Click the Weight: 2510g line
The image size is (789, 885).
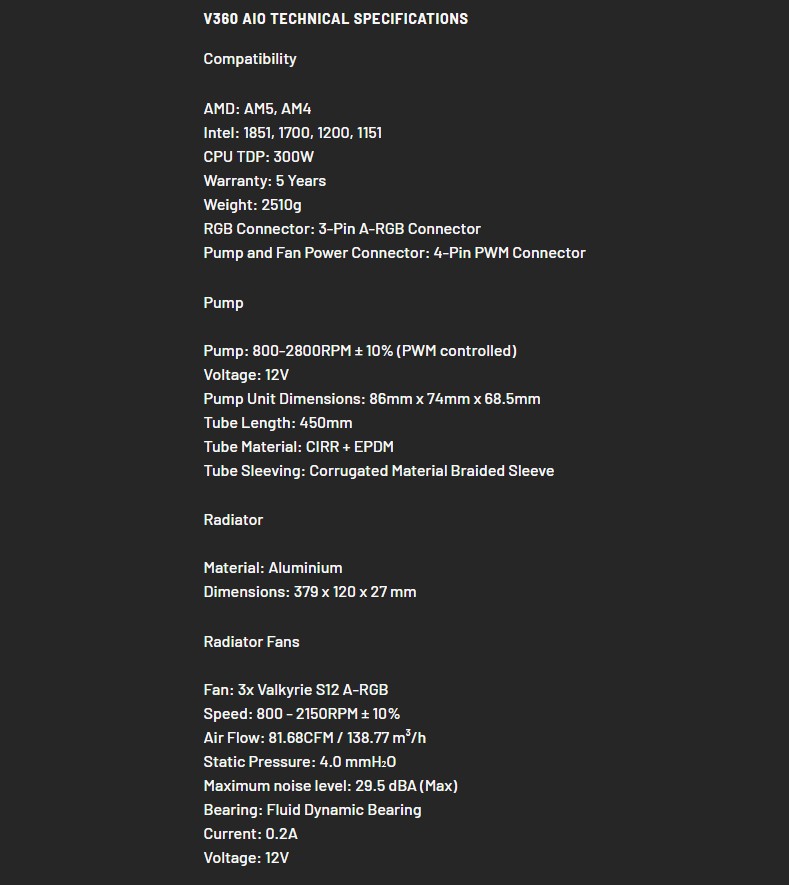(252, 205)
